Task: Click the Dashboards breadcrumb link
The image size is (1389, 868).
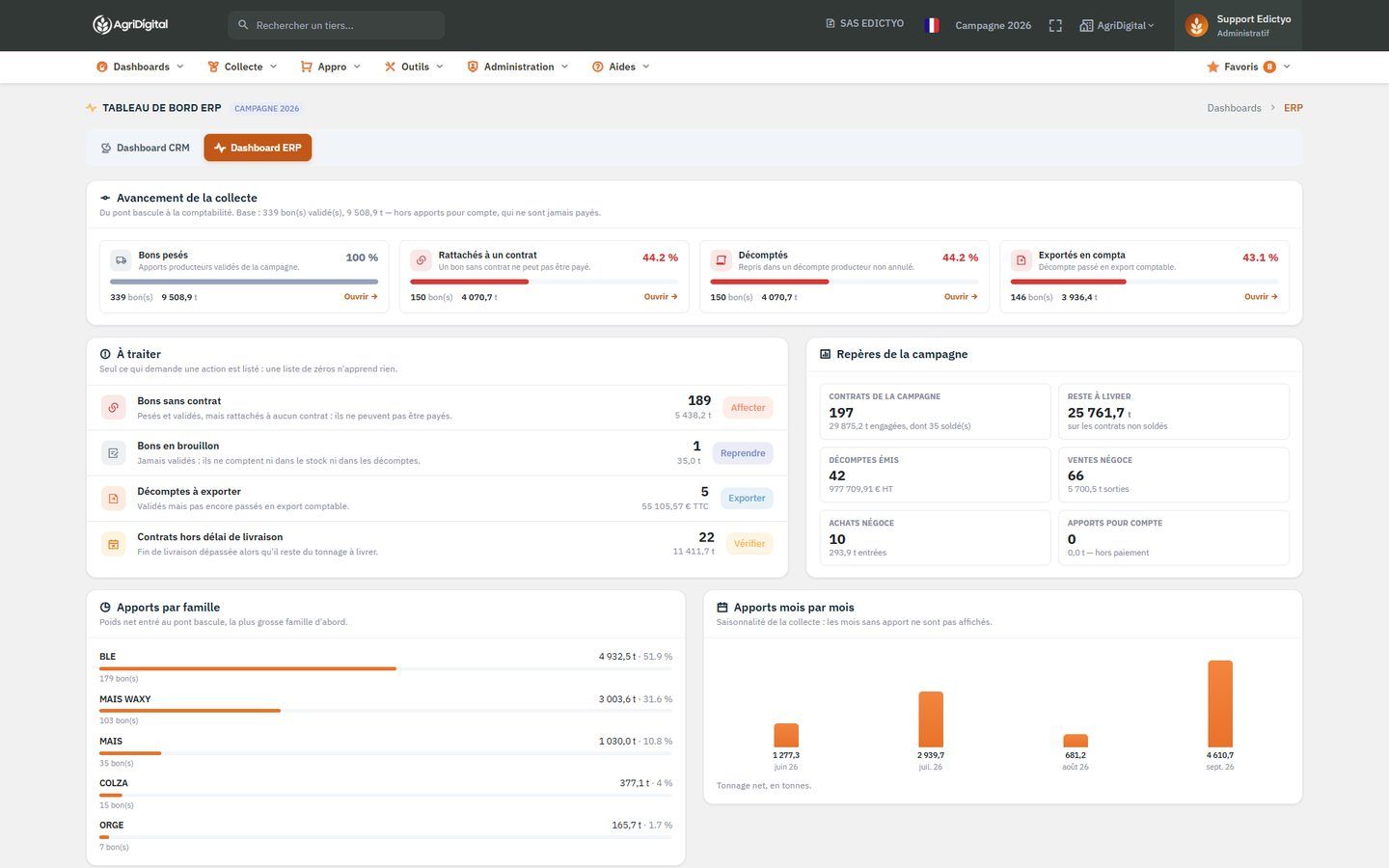Action: [x=1234, y=108]
